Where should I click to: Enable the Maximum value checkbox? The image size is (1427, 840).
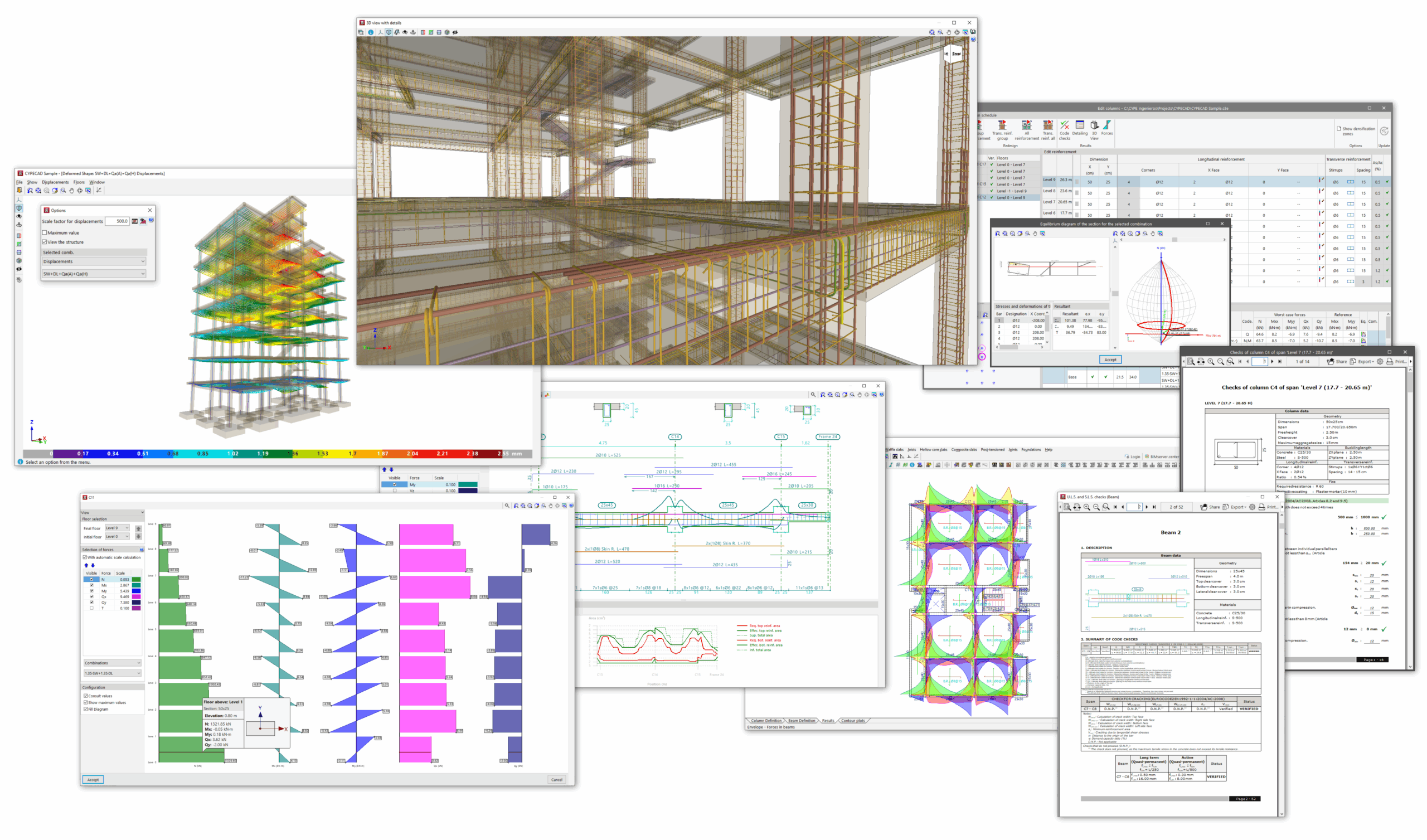pos(45,233)
